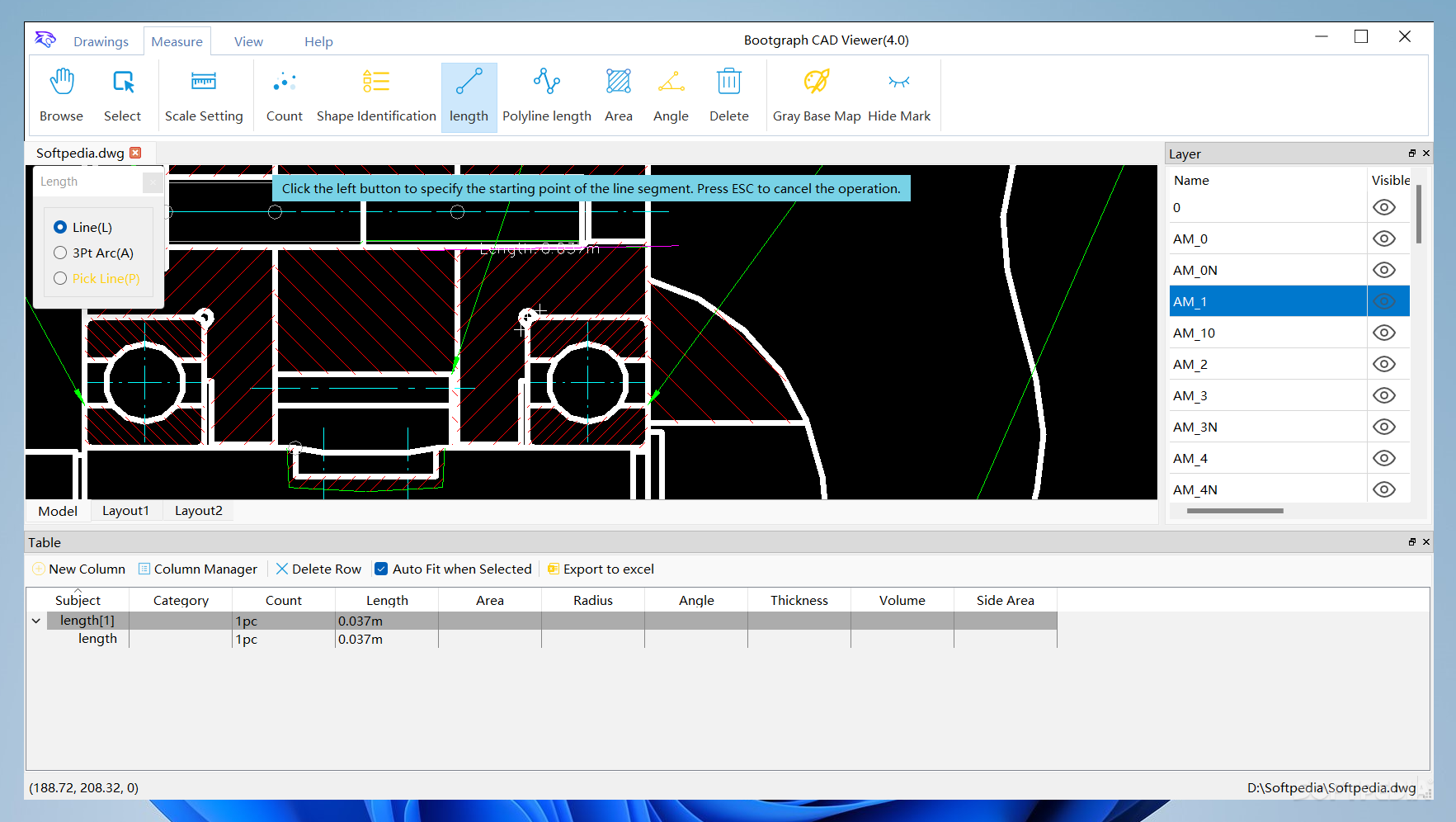This screenshot has width=1456, height=822.
Task: Select the length[1] table row
Action: [x=552, y=621]
